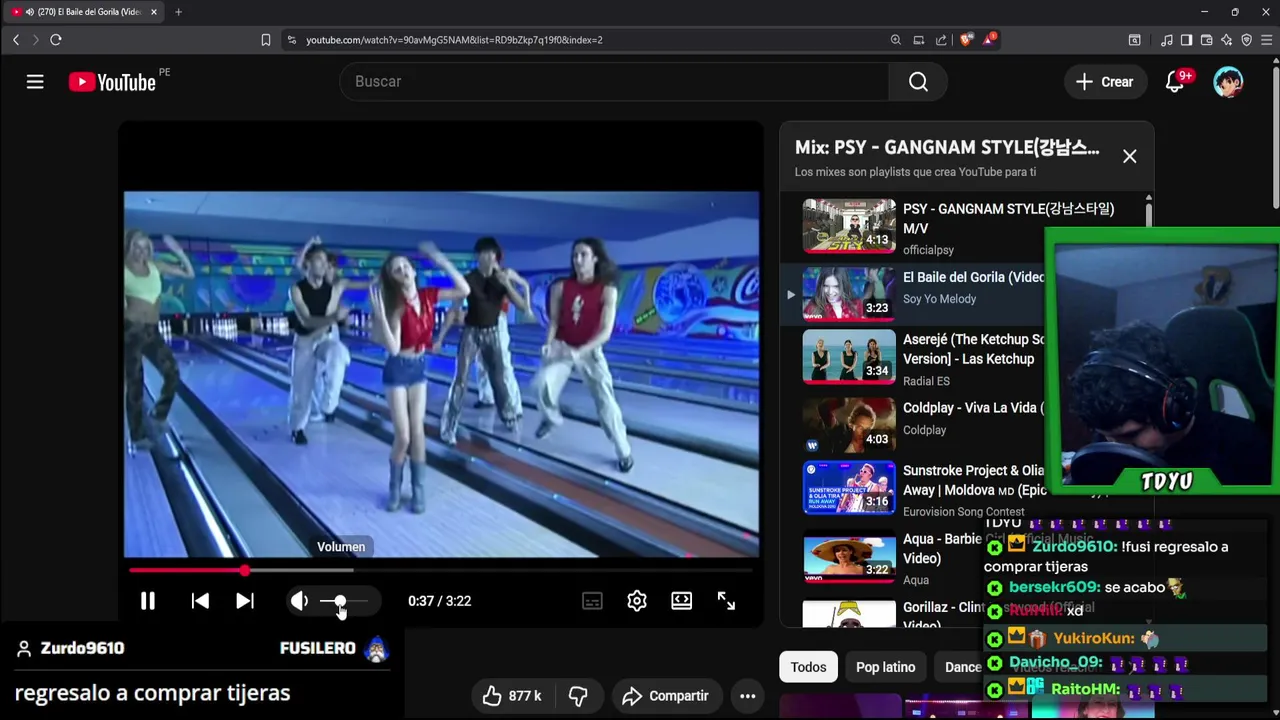The height and width of the screenshot is (720, 1280).
Task: Focus the Buscar search field
Action: [614, 82]
